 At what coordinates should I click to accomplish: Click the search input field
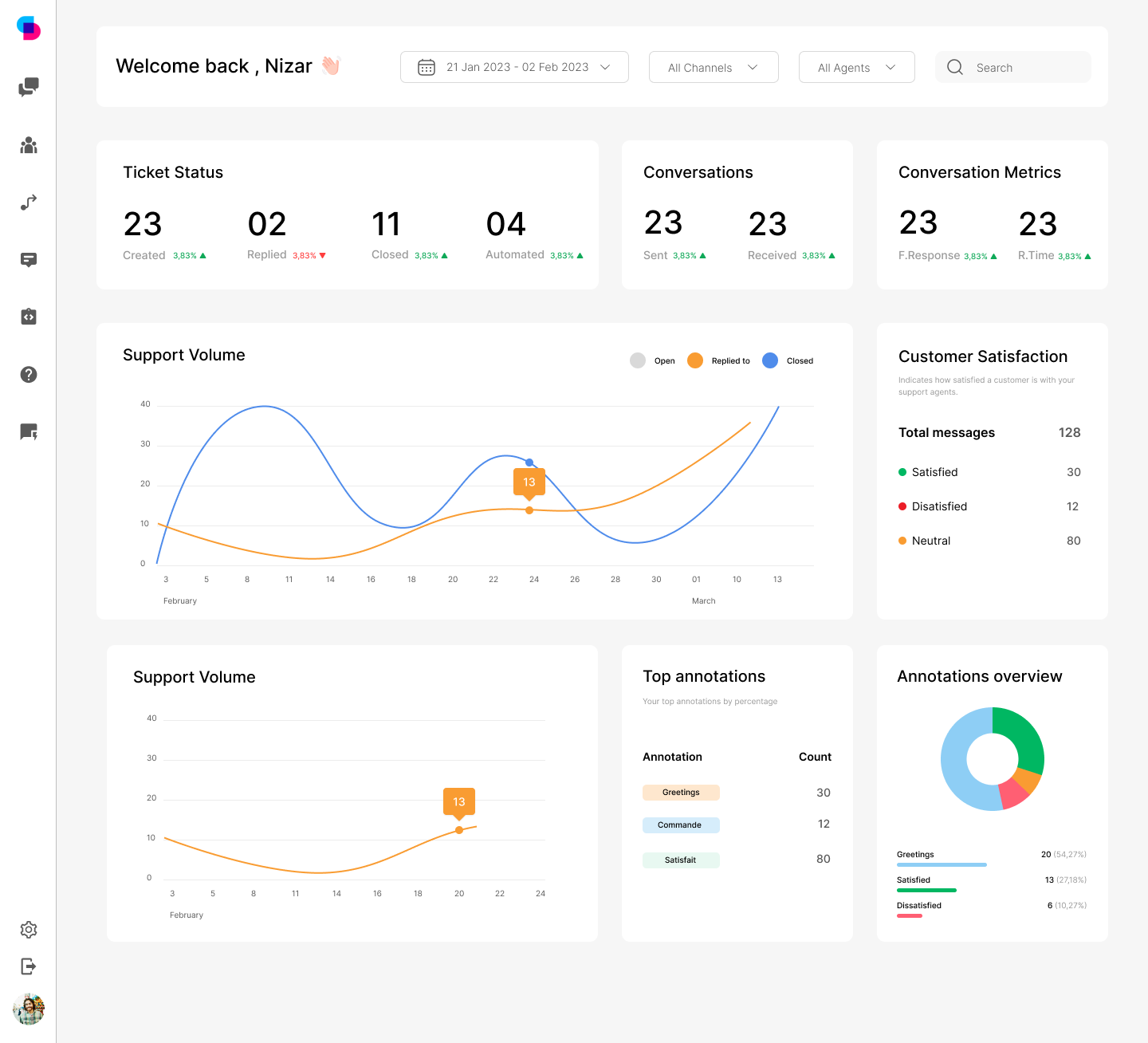(x=1012, y=67)
